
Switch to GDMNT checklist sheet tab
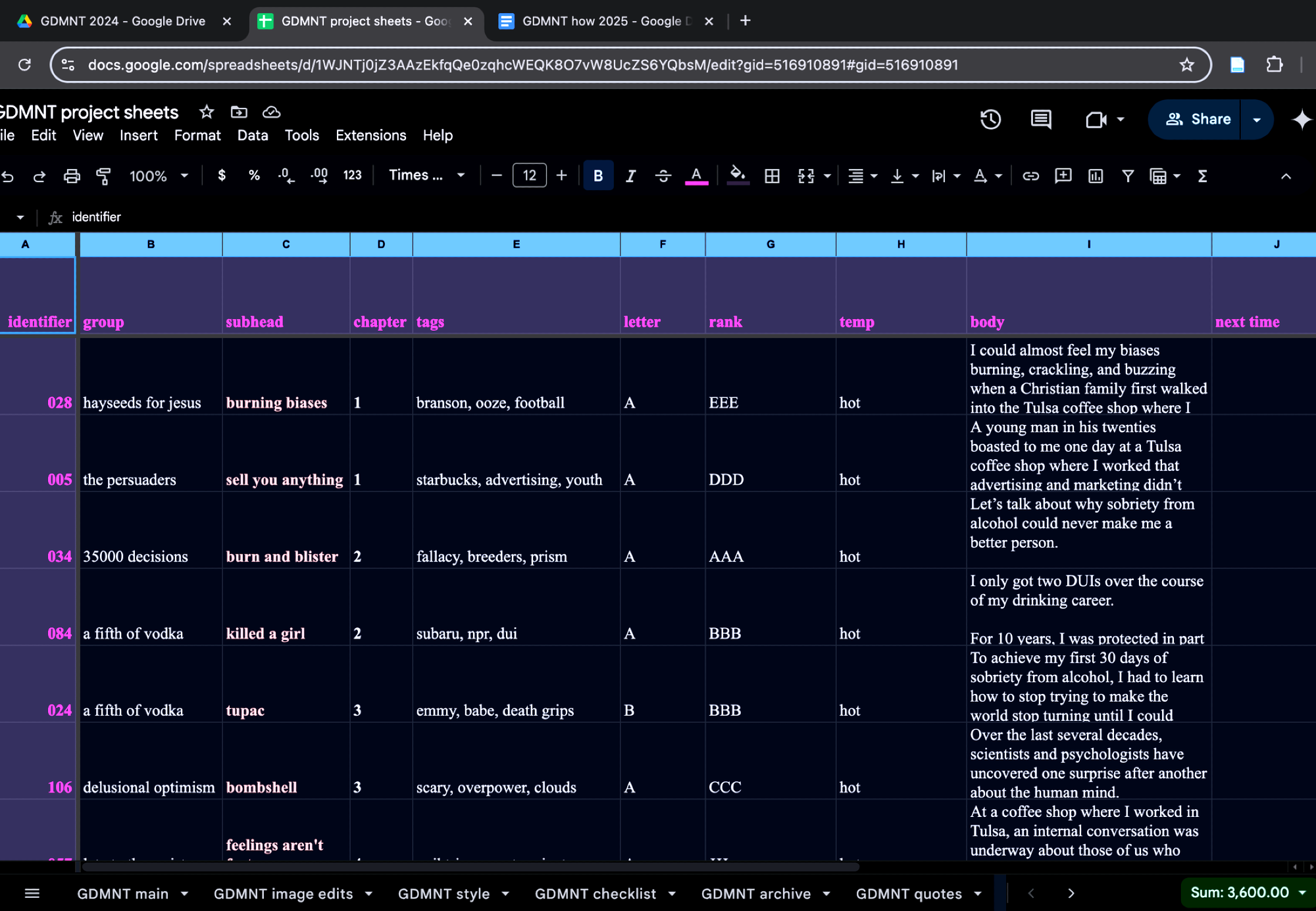(x=595, y=893)
